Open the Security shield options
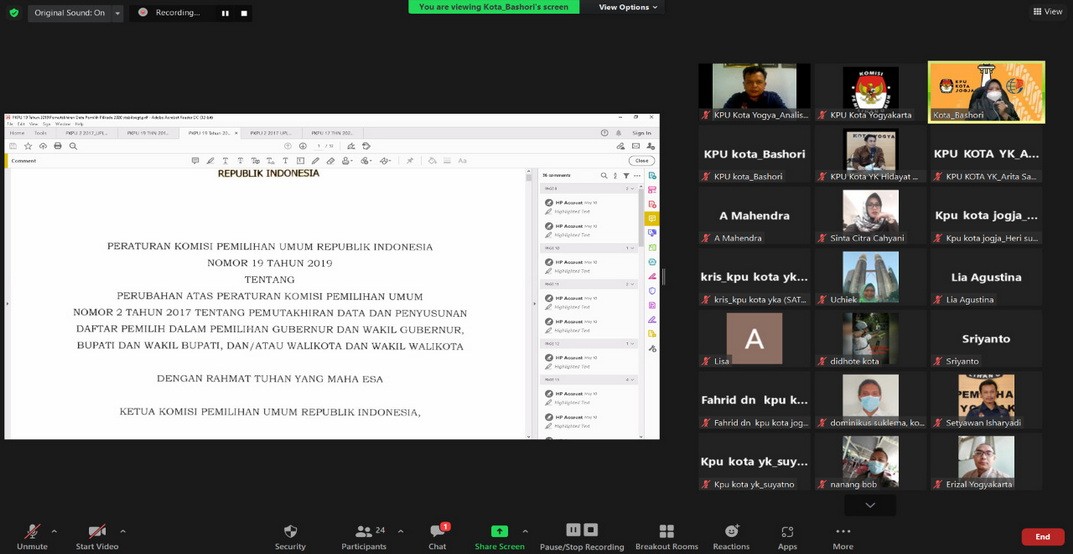The height and width of the screenshot is (554, 1073). [x=290, y=535]
